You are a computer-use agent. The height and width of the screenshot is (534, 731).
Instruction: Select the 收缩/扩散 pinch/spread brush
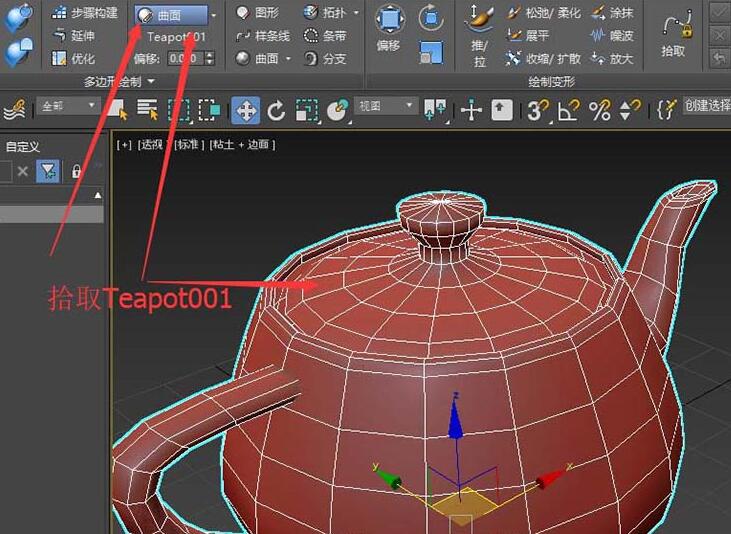(x=544, y=58)
